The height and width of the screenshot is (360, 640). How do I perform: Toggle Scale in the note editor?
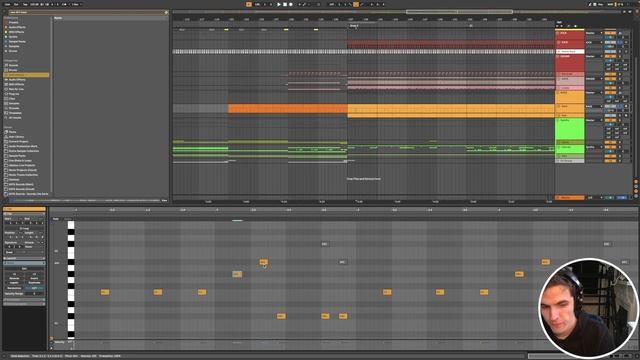click(69, 219)
